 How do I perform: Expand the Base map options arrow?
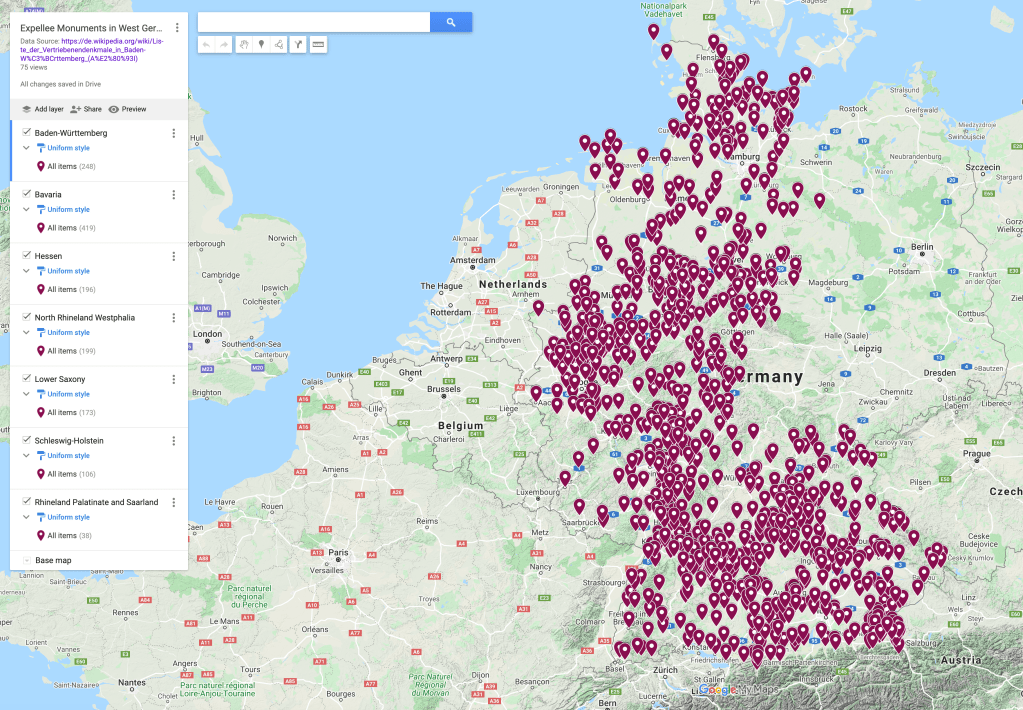26,561
